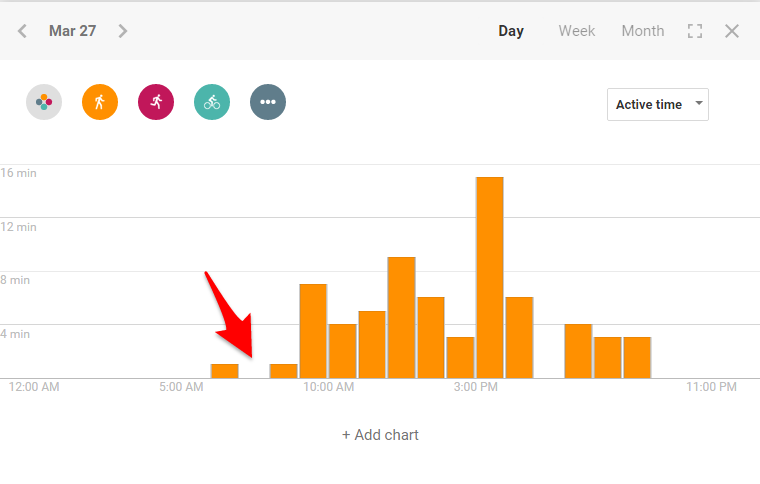
Task: Close the activity chart panel
Action: [x=732, y=31]
